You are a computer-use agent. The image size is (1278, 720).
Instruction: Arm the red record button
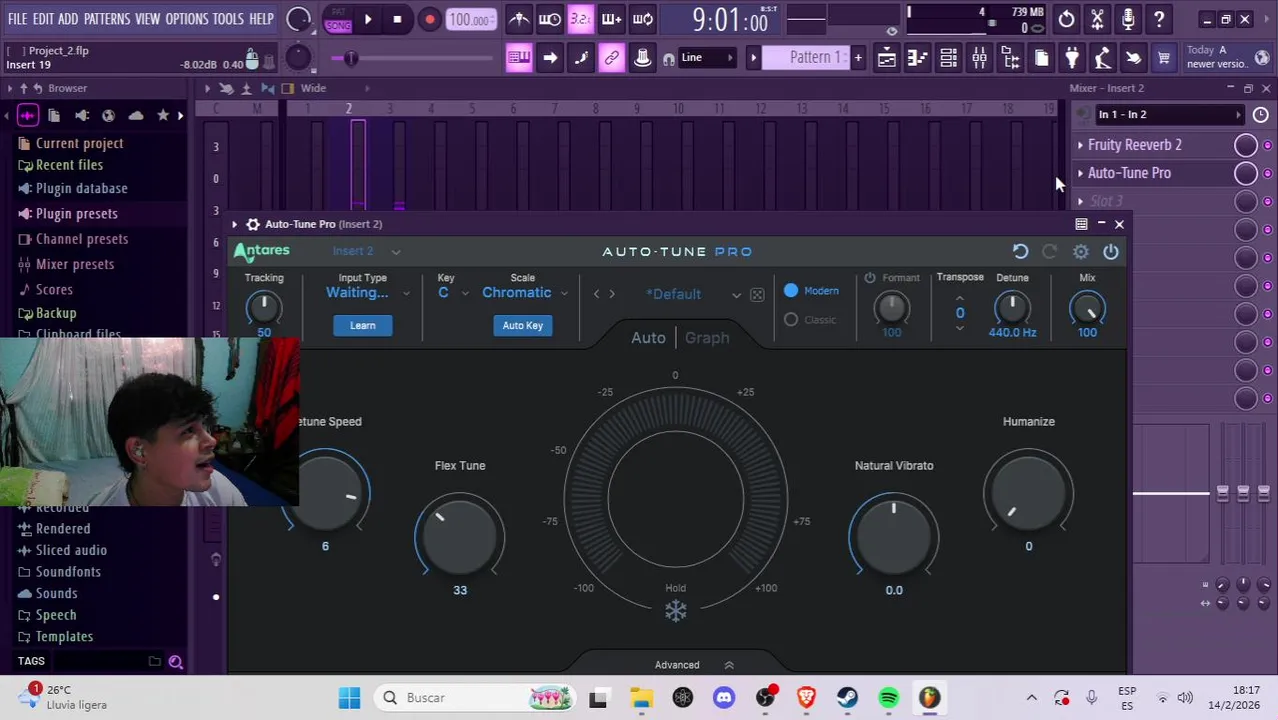coord(429,19)
